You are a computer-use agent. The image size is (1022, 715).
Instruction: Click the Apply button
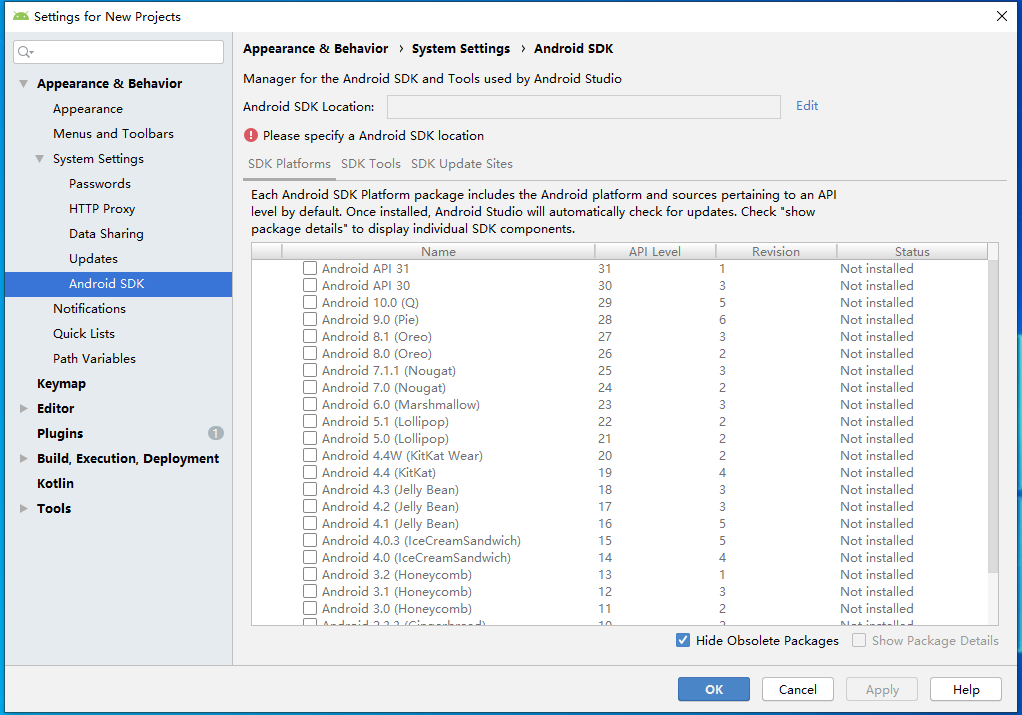click(882, 689)
